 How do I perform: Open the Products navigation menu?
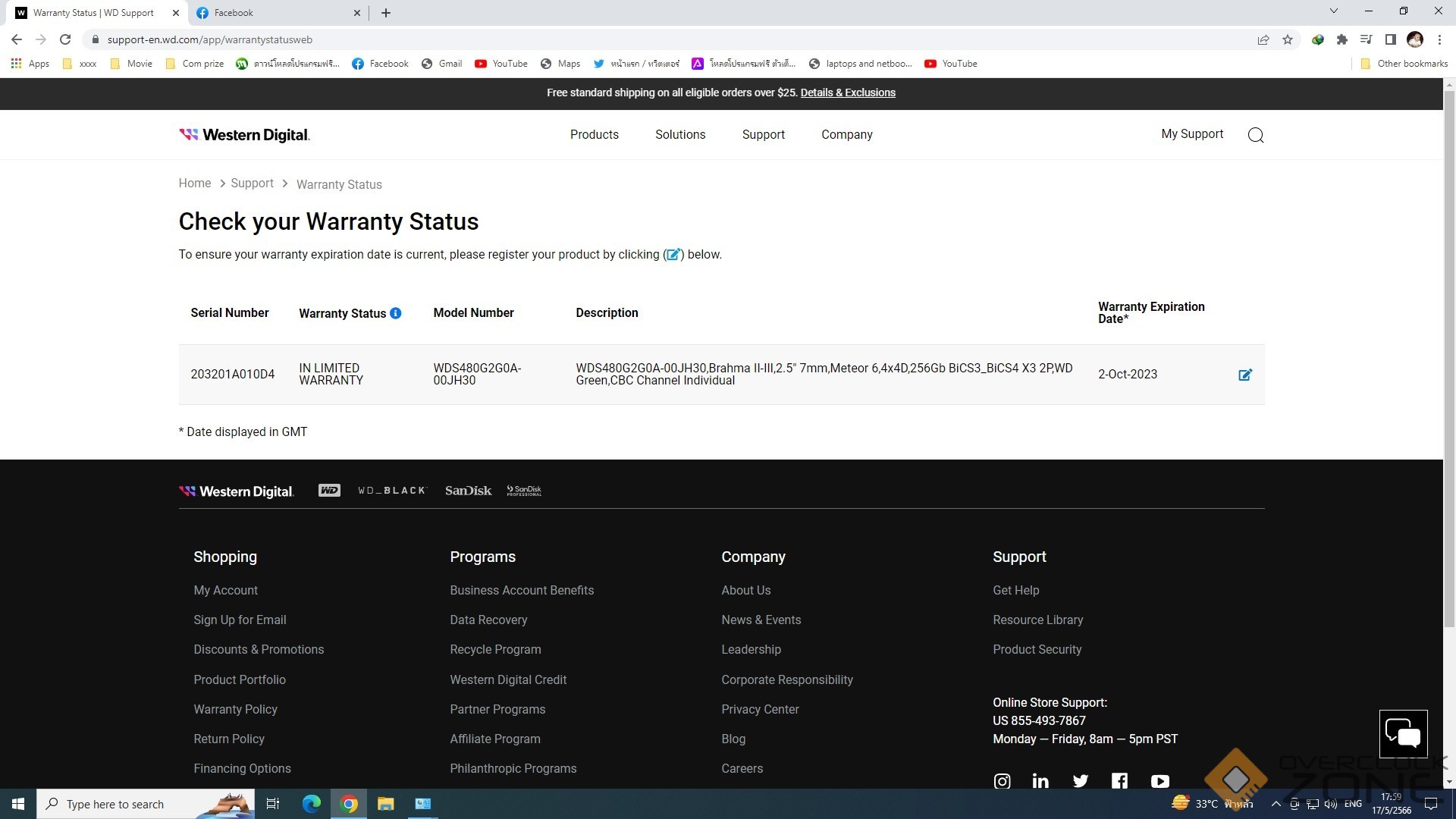click(594, 134)
